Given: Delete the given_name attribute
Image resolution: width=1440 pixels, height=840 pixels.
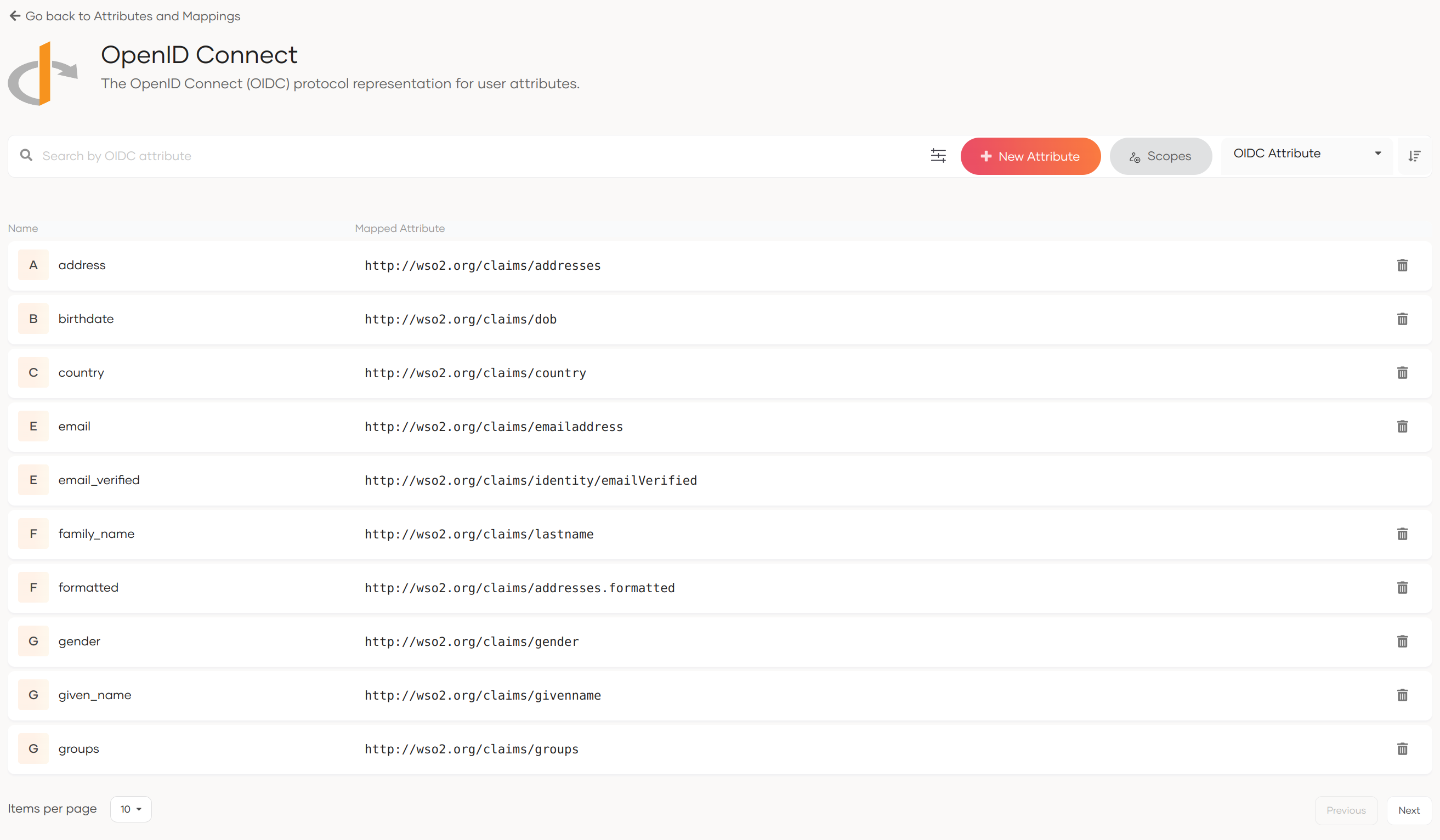Looking at the screenshot, I should (x=1402, y=695).
